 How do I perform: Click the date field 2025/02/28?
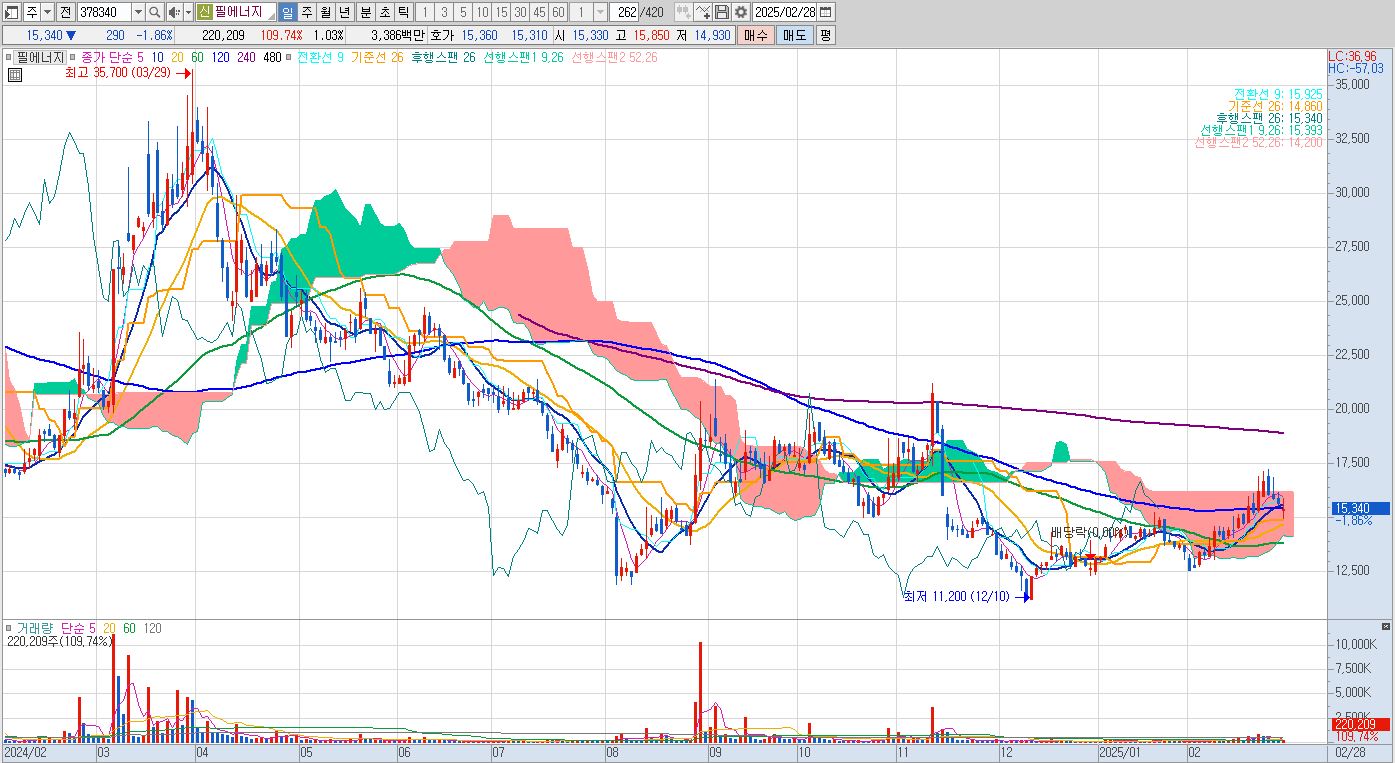(785, 12)
